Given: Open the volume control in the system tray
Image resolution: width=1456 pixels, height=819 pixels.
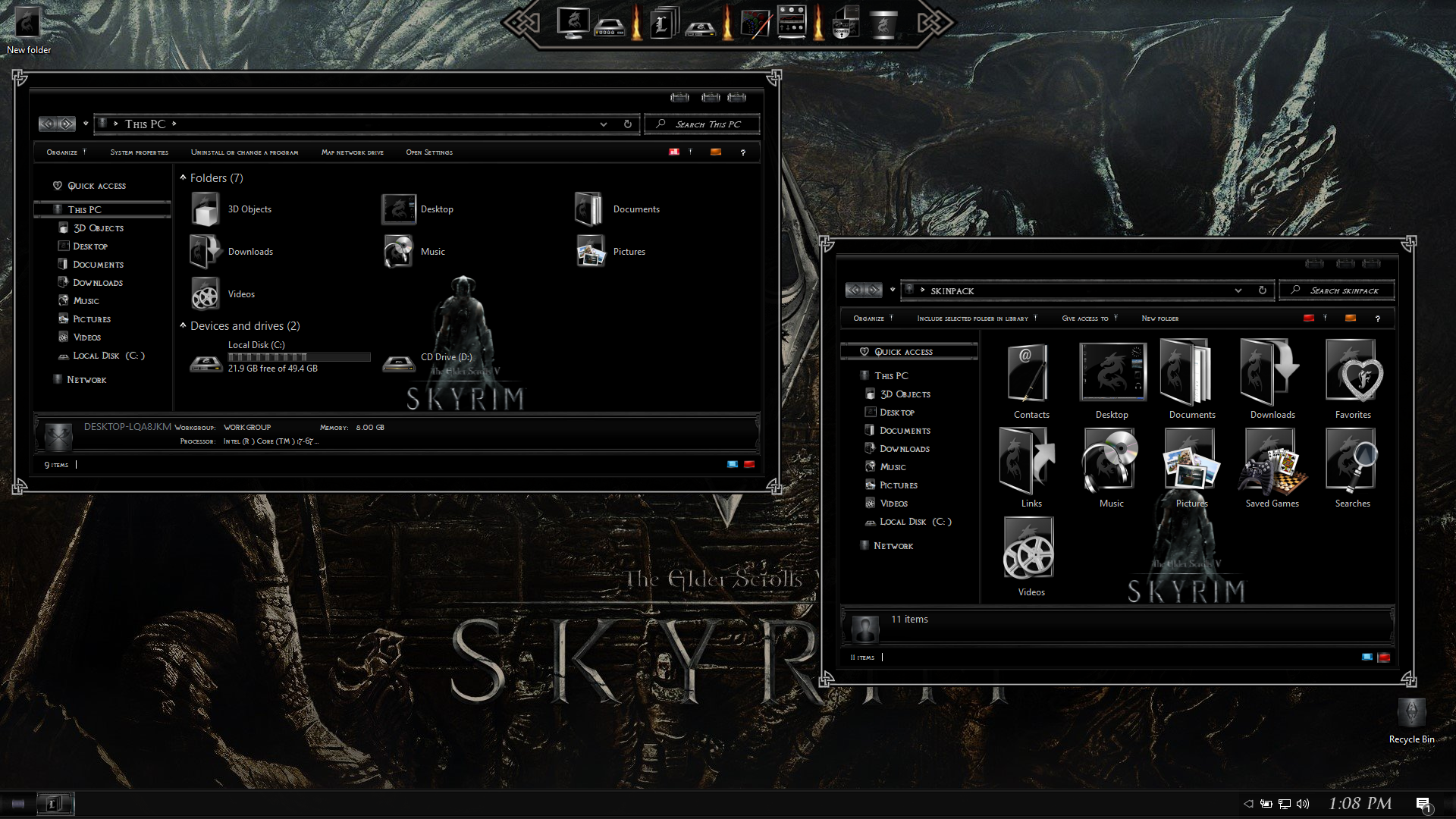Looking at the screenshot, I should point(1304,804).
